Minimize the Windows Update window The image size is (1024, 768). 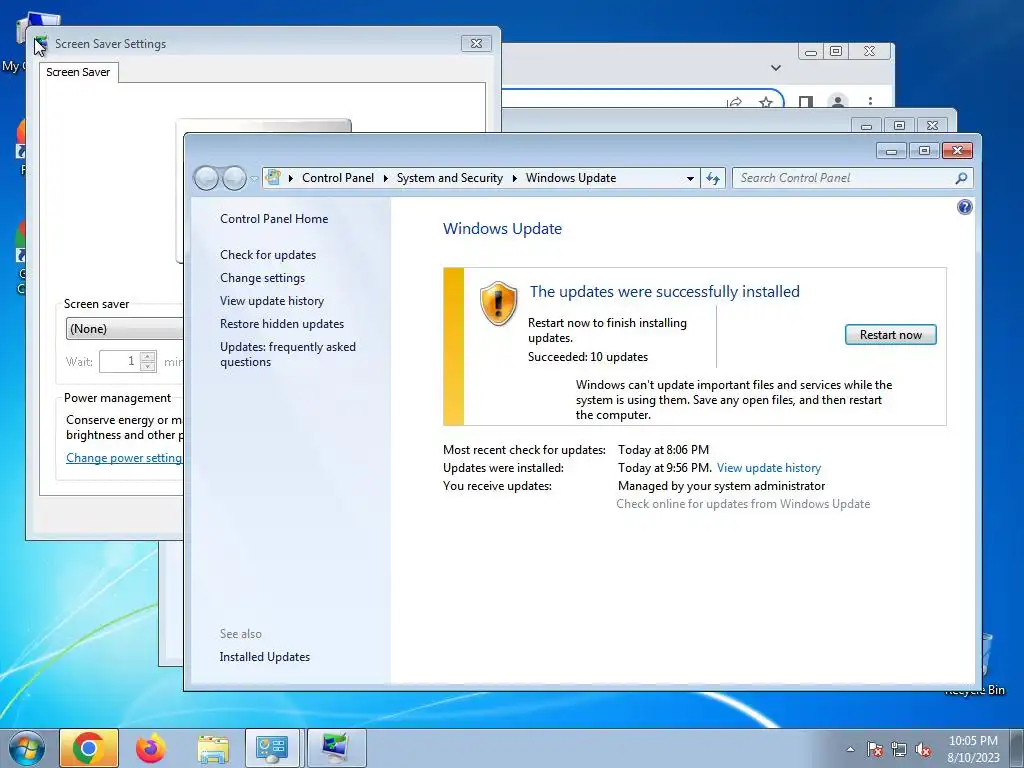pyautogui.click(x=891, y=151)
